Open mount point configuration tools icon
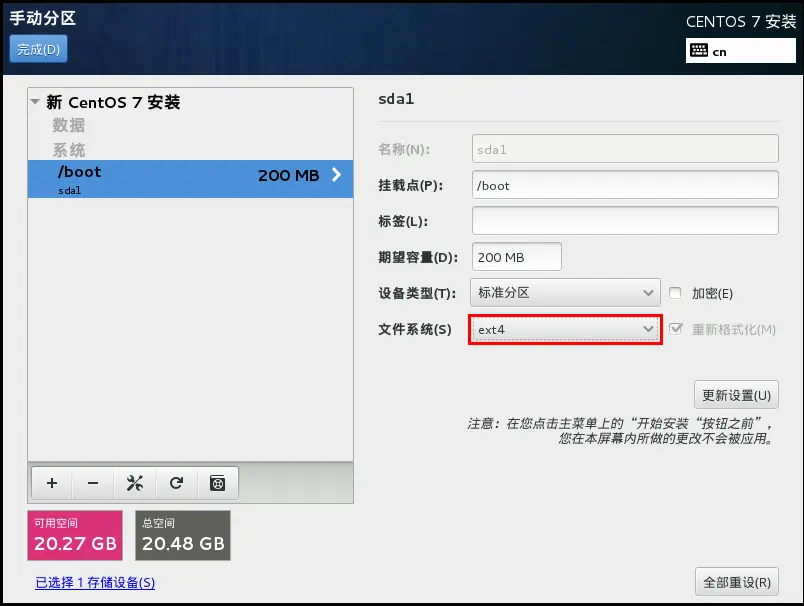The image size is (804, 606). pyautogui.click(x=135, y=483)
